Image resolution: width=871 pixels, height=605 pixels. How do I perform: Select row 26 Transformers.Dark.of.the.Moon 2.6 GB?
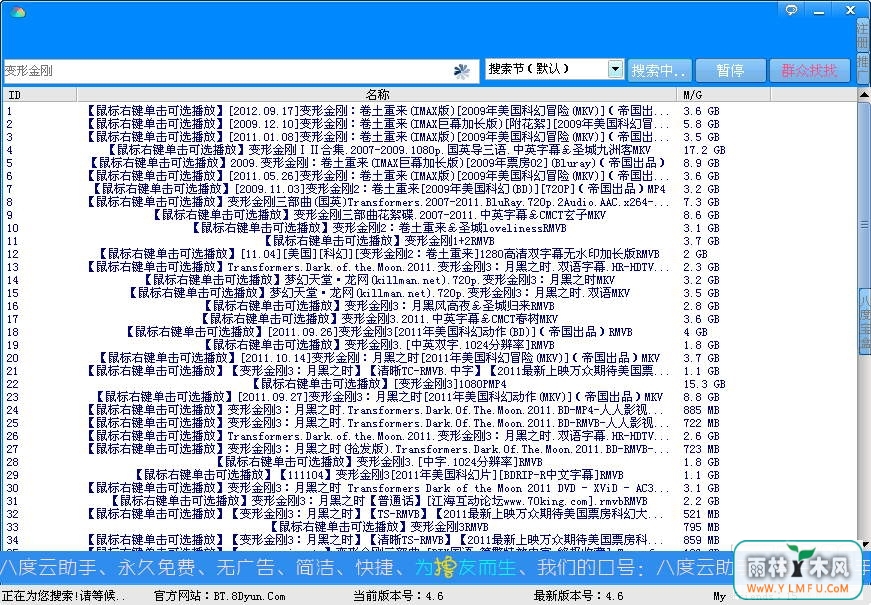(x=430, y=436)
